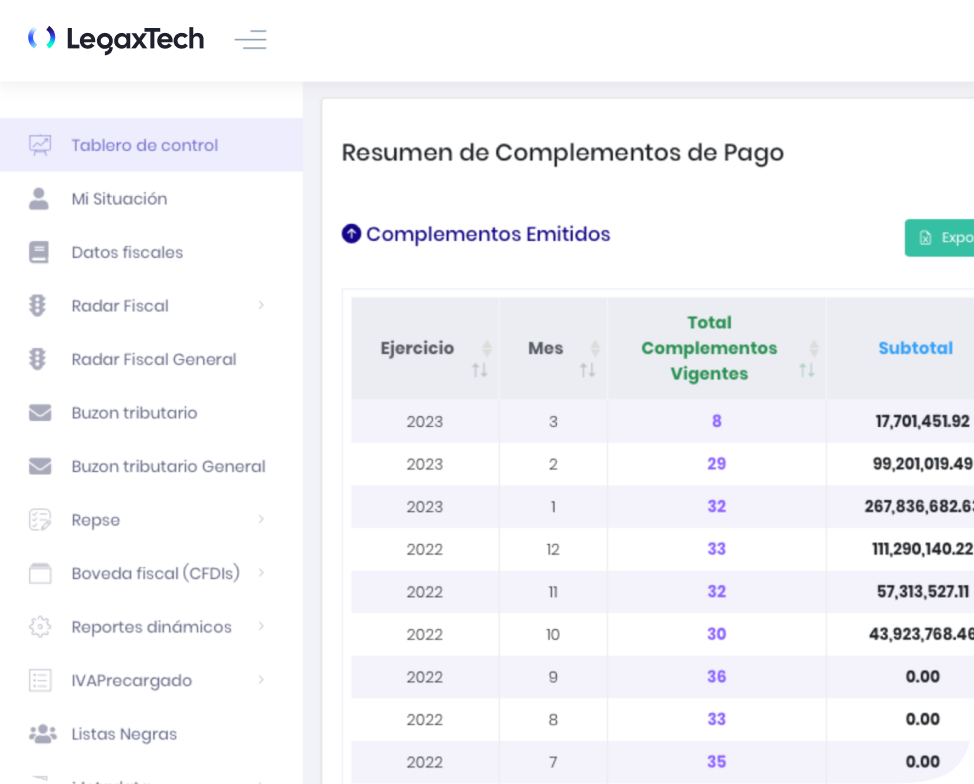Expand the Repse submenu arrow
Image resolution: width=974 pixels, height=784 pixels.
point(261,519)
